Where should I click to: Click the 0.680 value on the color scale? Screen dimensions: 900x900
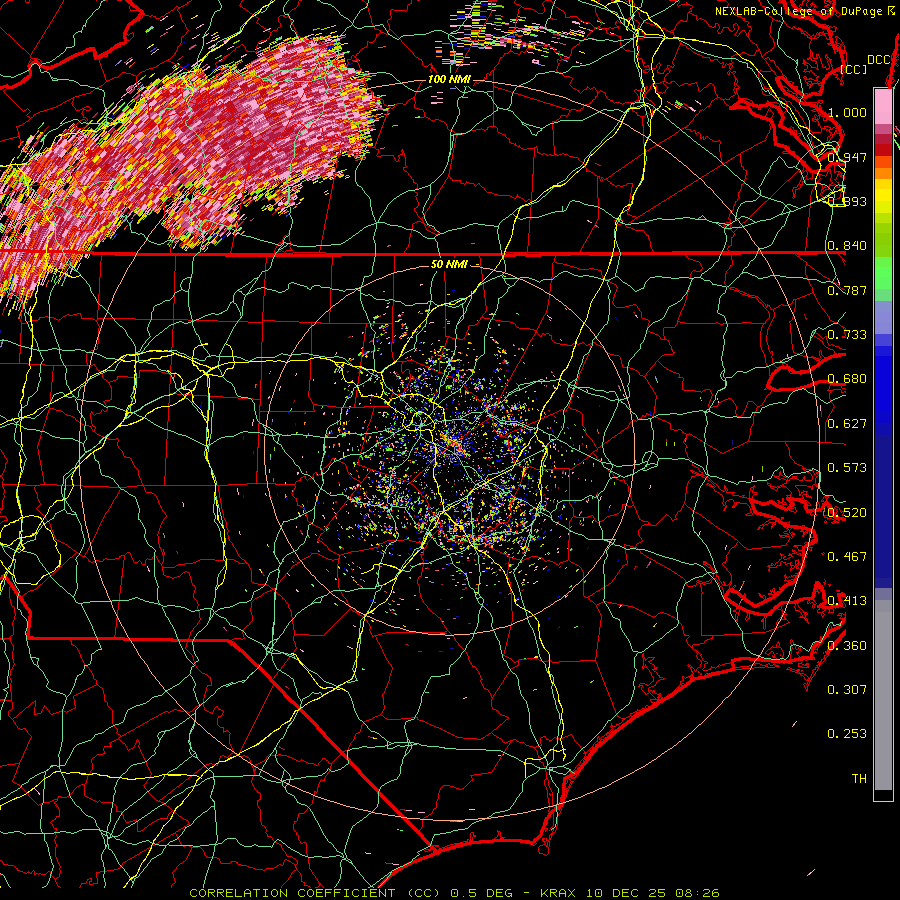click(x=847, y=379)
